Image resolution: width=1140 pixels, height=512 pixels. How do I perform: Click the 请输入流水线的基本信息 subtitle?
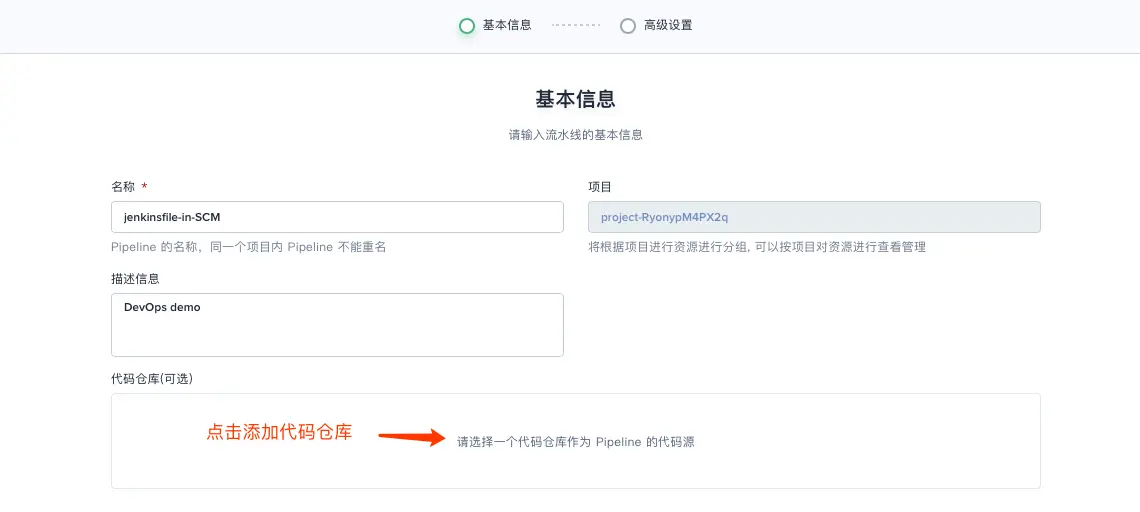coord(576,135)
